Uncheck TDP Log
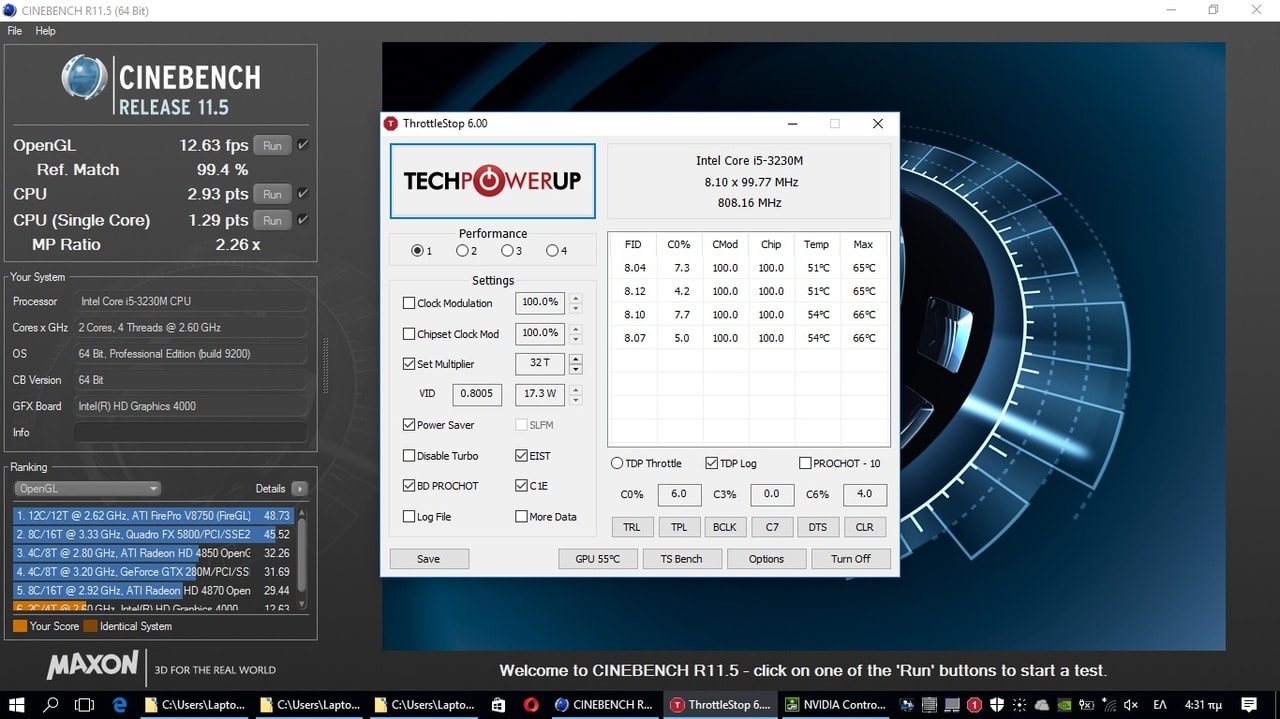The width and height of the screenshot is (1280, 719). point(712,463)
